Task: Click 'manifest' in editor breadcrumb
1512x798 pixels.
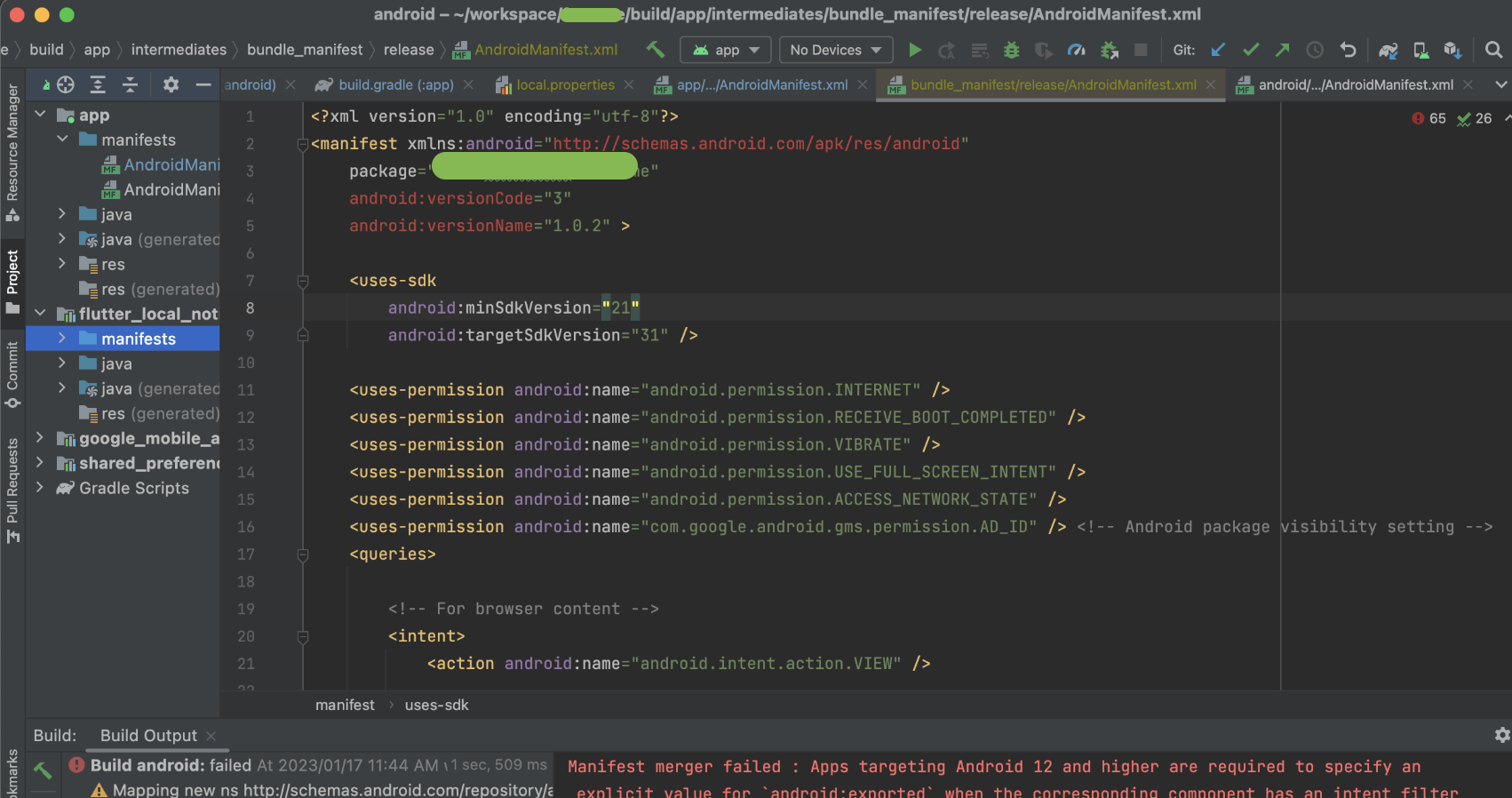Action: 345,705
